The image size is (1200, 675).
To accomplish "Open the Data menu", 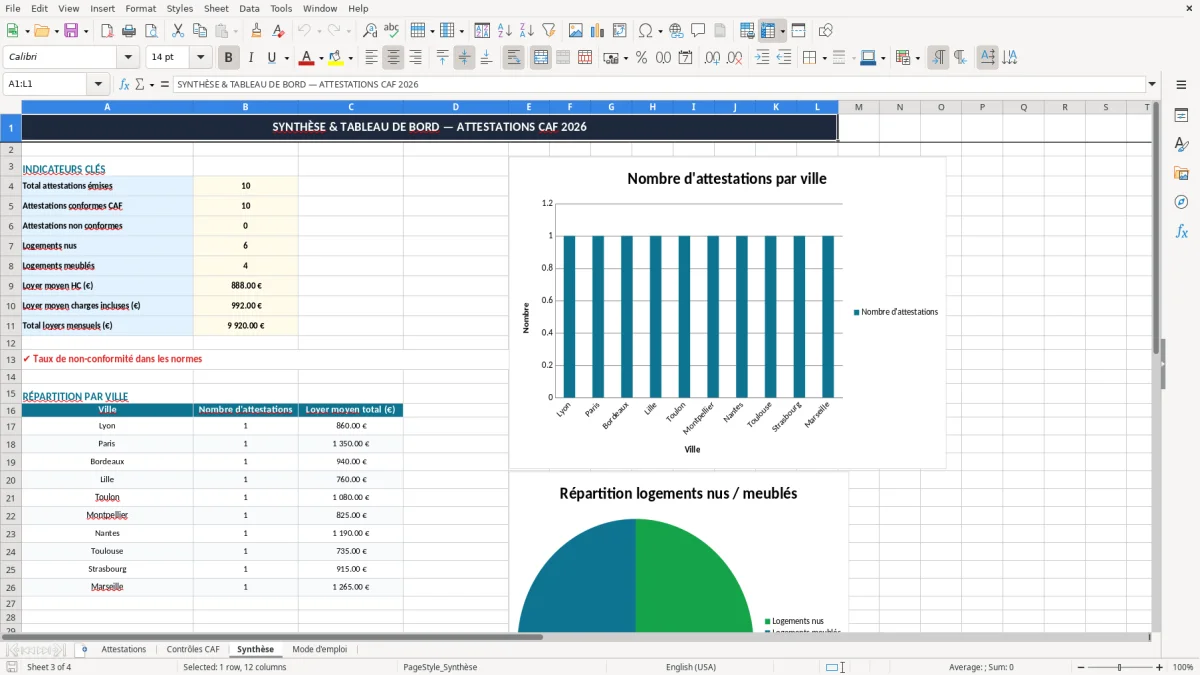I will point(250,8).
